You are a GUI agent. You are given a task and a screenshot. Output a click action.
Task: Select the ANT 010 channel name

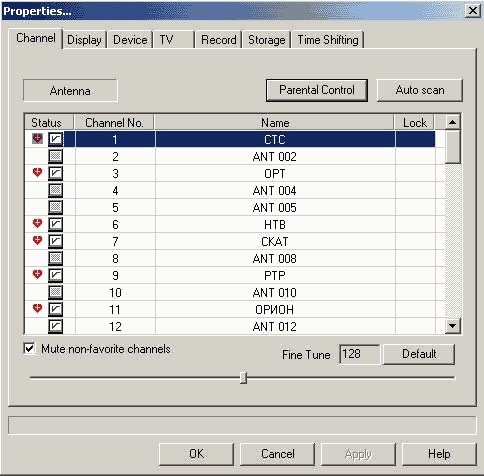(275, 292)
